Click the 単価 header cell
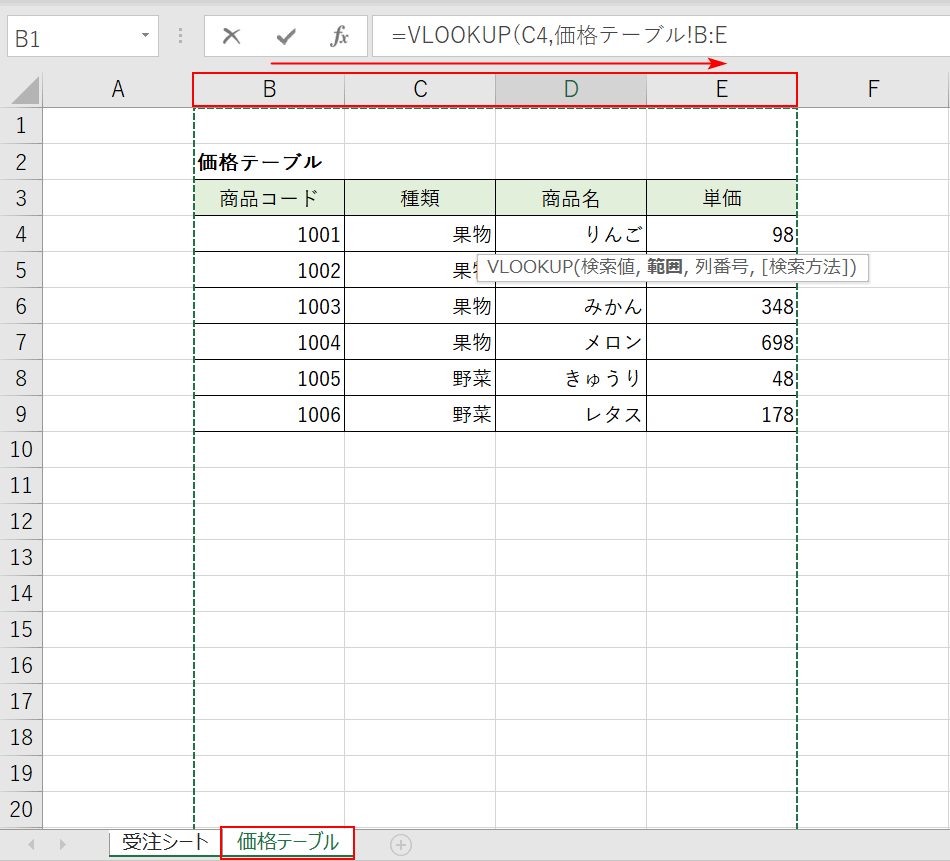The width and height of the screenshot is (950, 861). [x=722, y=198]
